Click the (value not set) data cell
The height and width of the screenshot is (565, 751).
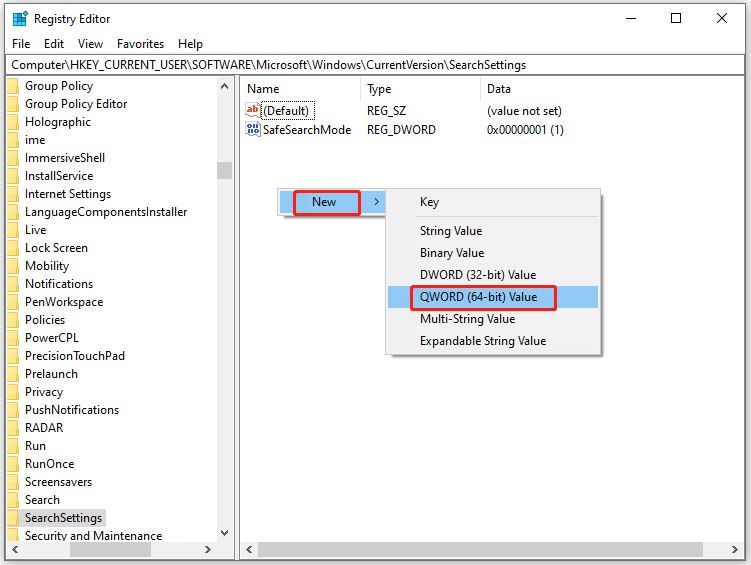point(524,111)
